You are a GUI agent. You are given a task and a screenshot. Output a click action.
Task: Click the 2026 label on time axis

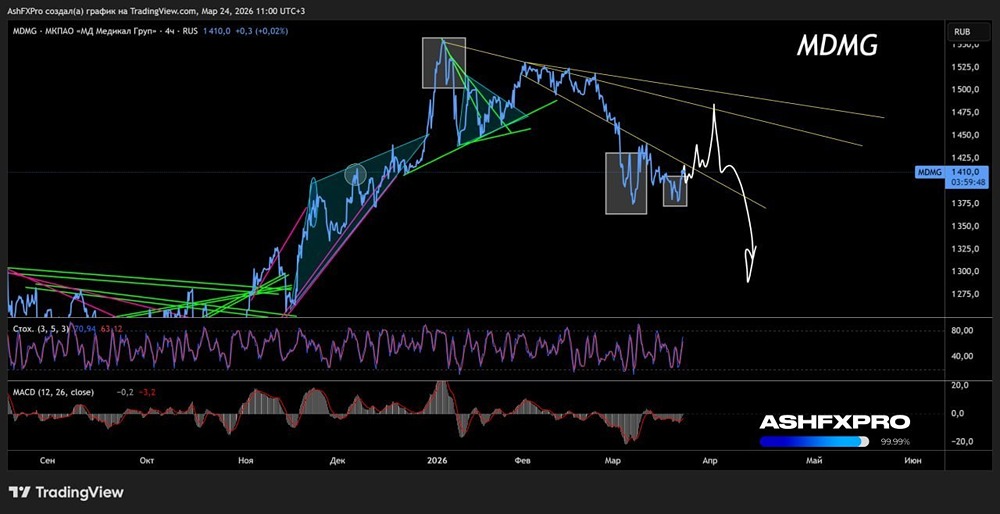[x=438, y=460]
